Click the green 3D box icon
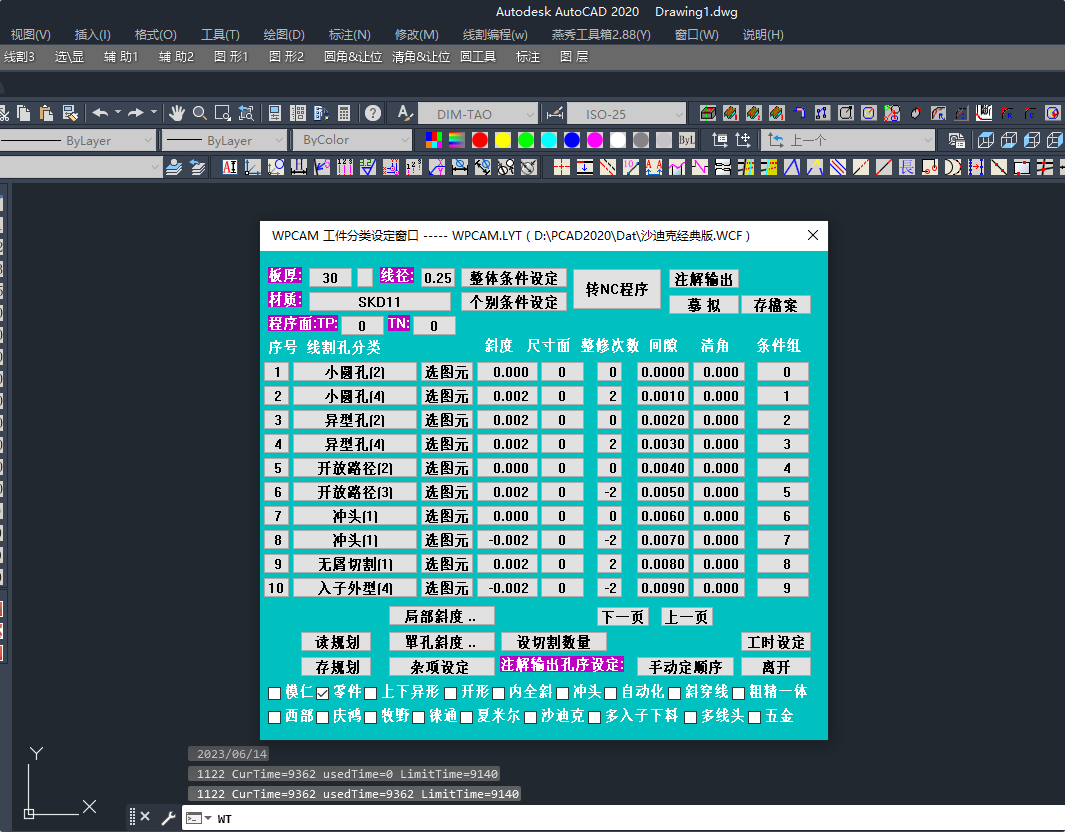1065x832 pixels. 708,113
